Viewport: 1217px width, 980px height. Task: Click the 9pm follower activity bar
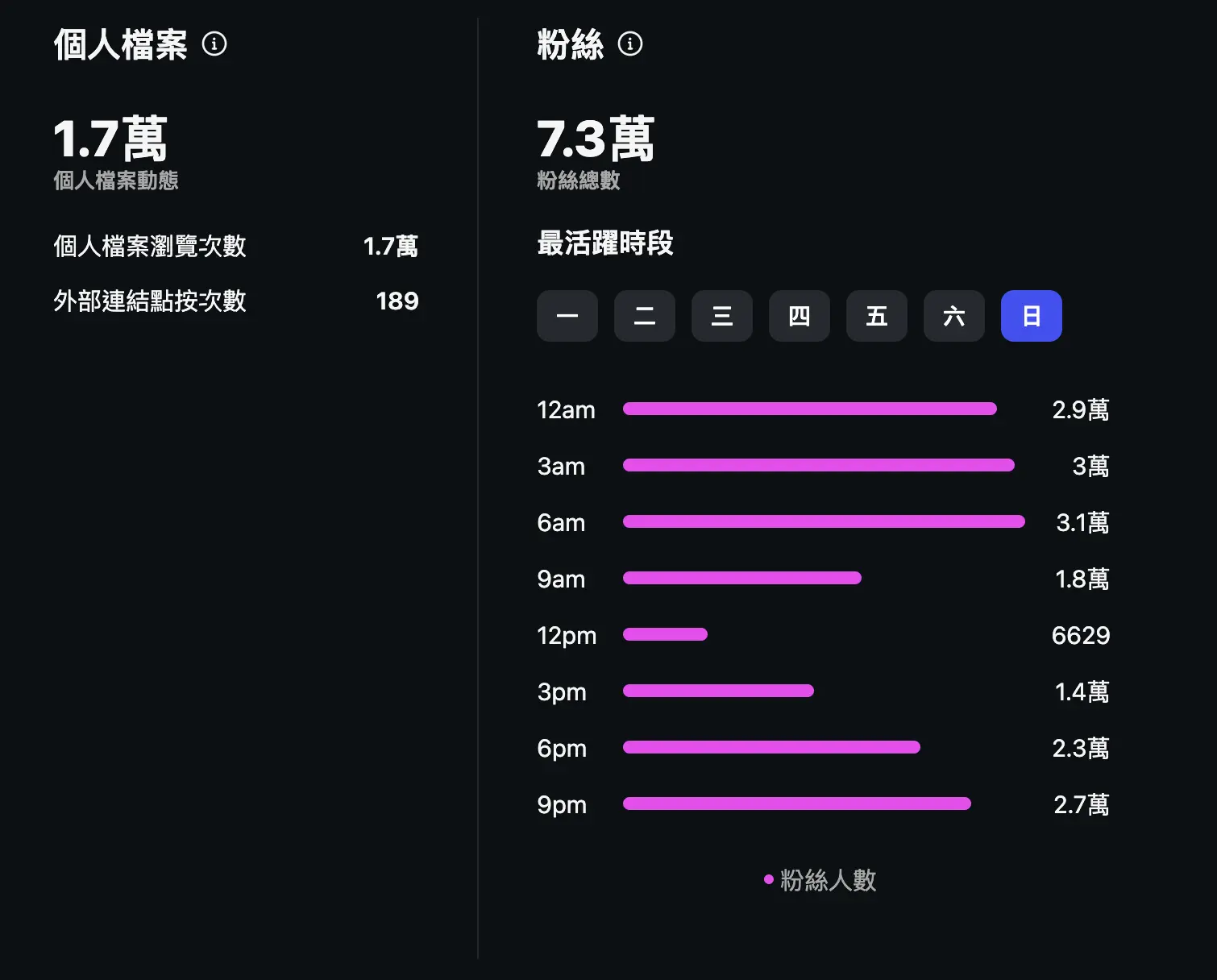coord(797,804)
